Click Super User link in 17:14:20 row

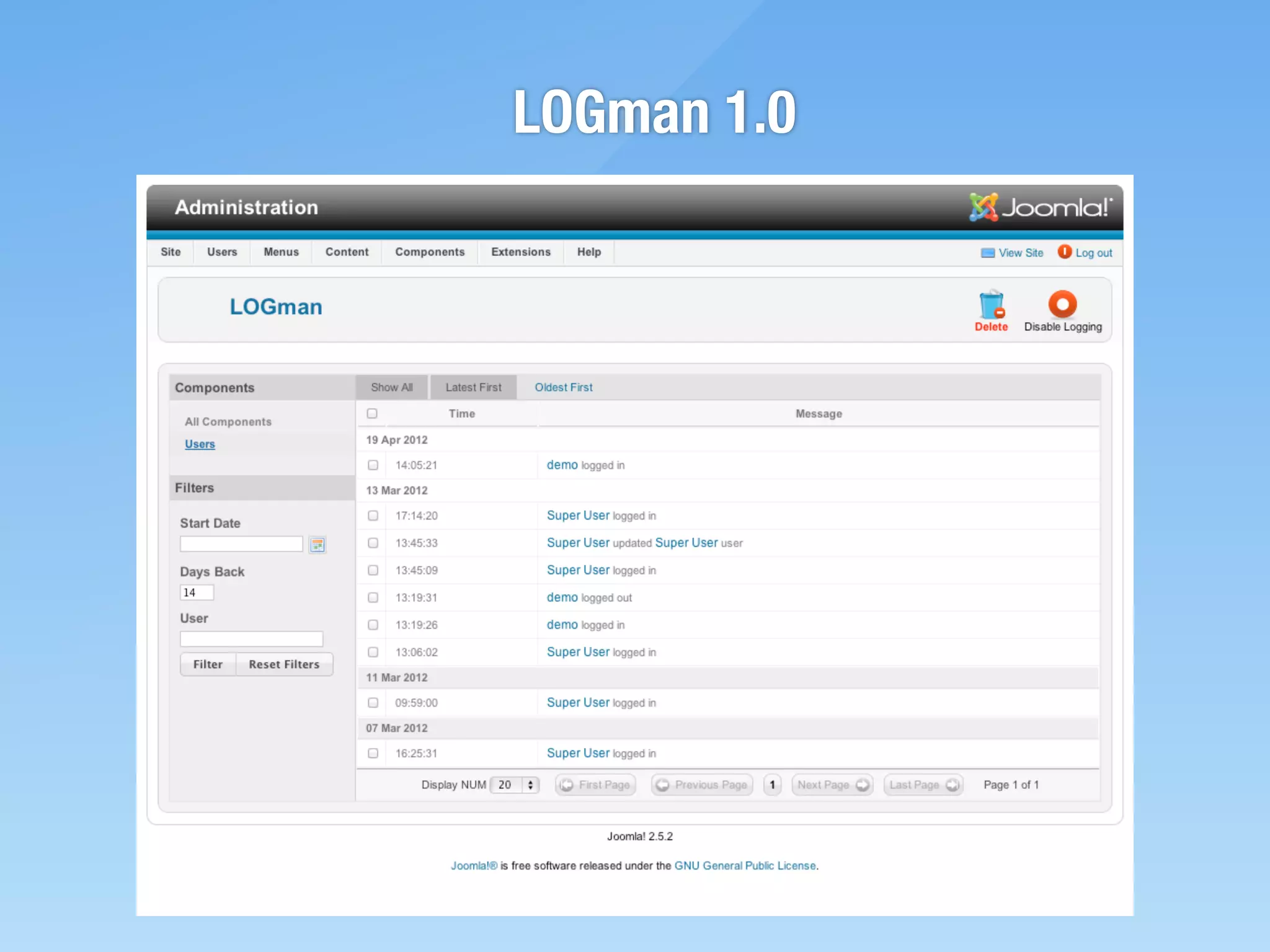pyautogui.click(x=578, y=516)
